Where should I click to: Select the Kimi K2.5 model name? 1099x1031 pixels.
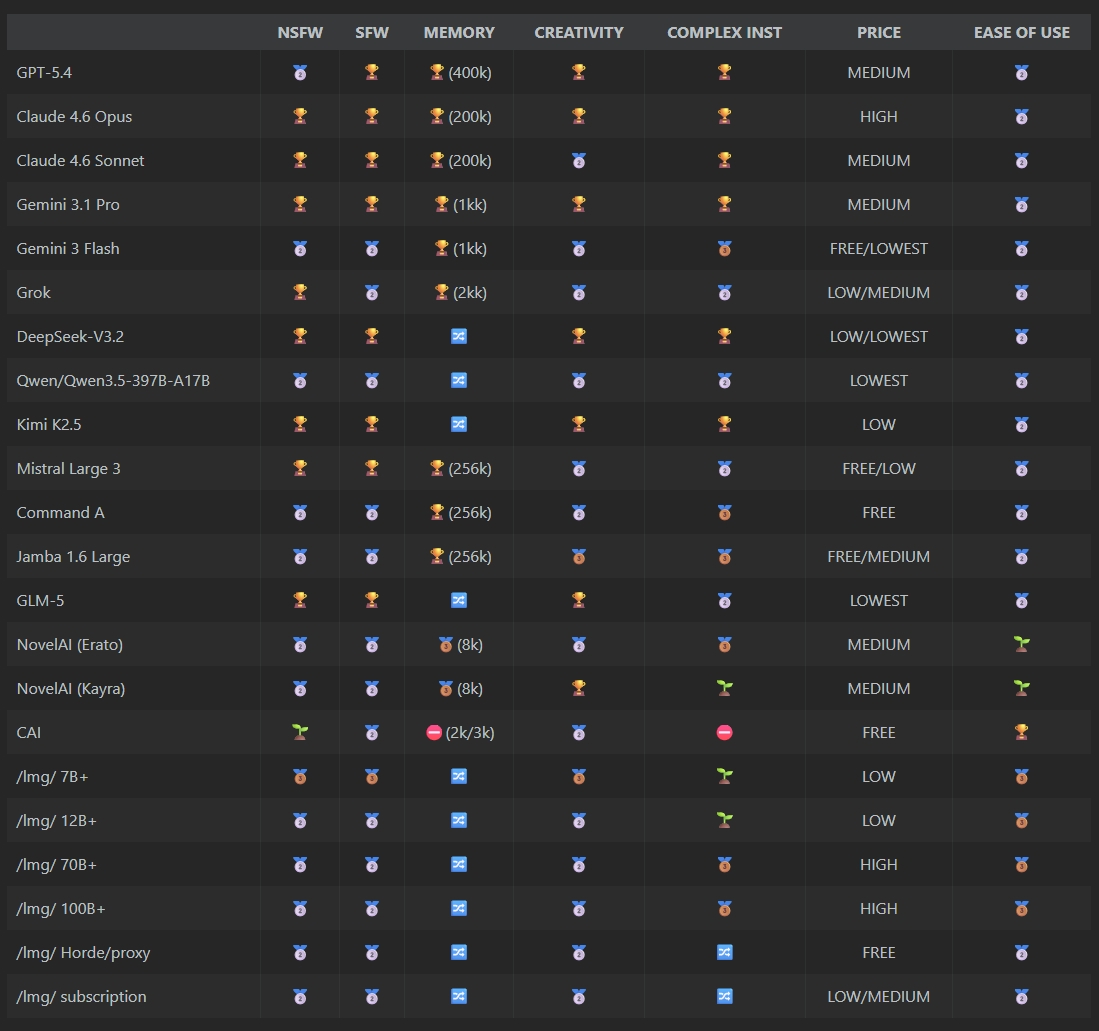[x=48, y=425]
